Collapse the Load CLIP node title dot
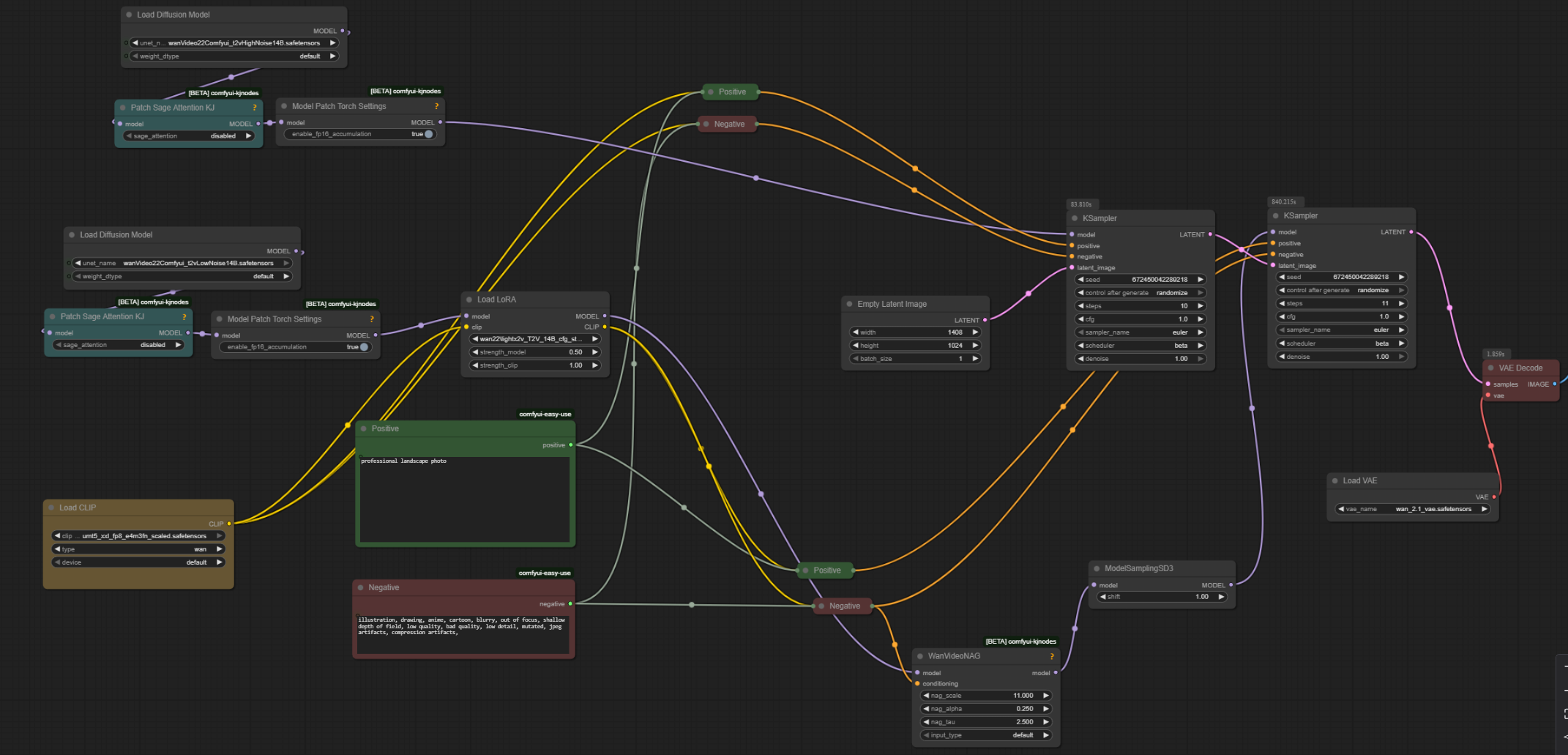This screenshot has width=1568, height=755. [51, 507]
